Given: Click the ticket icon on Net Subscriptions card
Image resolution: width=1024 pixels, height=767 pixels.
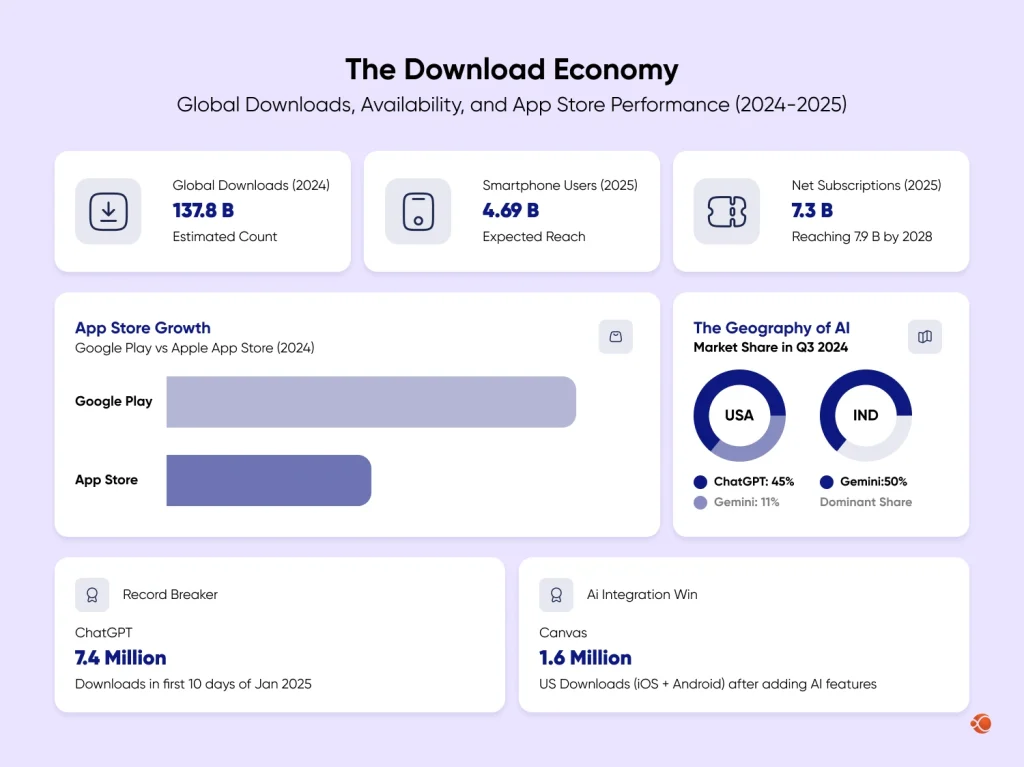Looking at the screenshot, I should pos(727,211).
